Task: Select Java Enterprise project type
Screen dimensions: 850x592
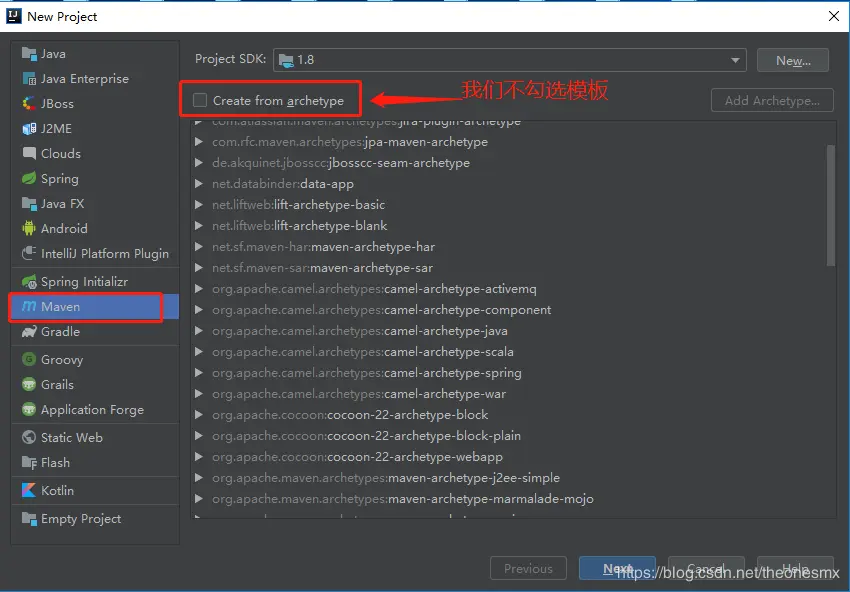Action: click(95, 79)
